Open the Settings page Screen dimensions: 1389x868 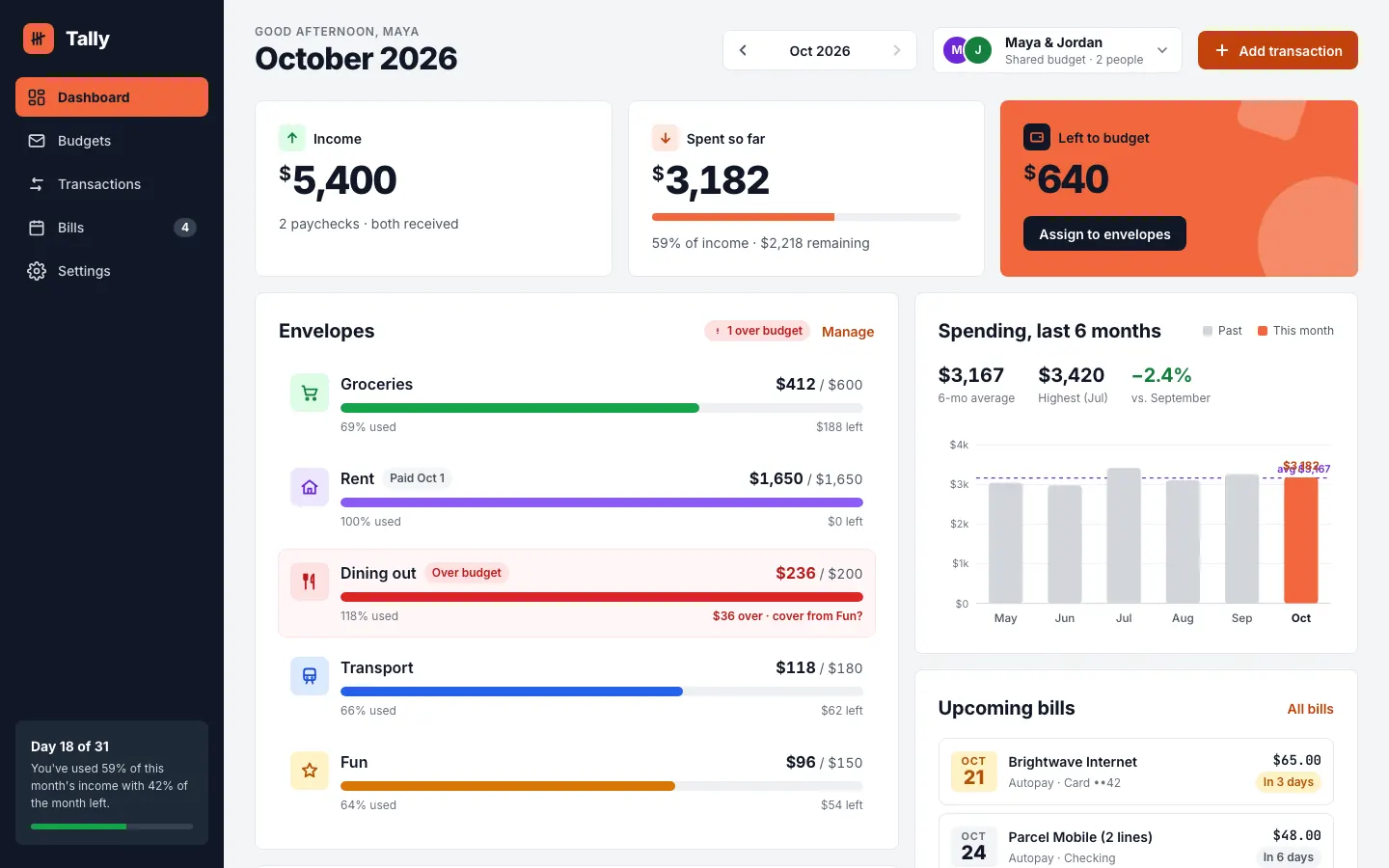112,271
